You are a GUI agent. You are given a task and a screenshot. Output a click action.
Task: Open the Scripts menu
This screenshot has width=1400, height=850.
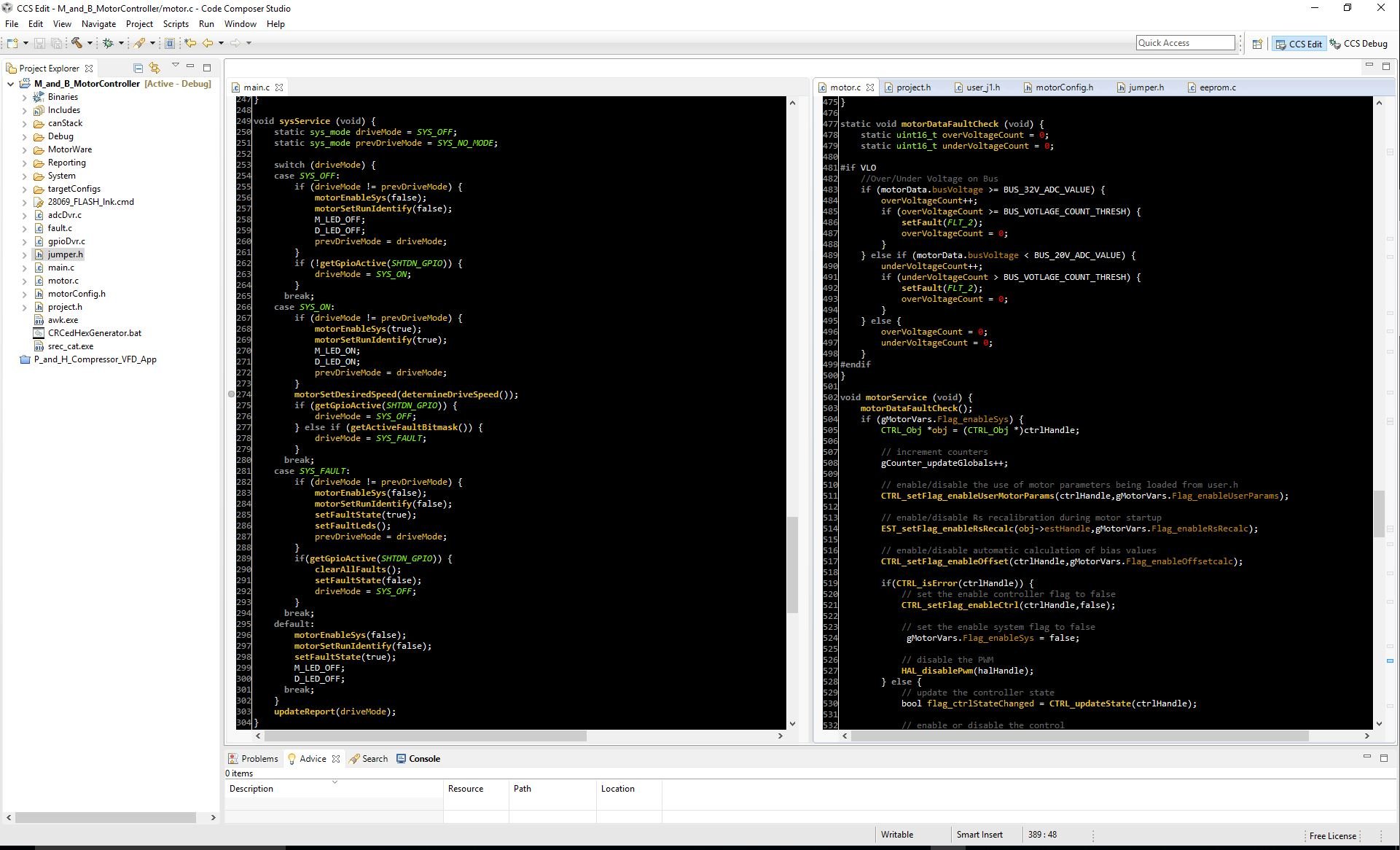(x=176, y=24)
